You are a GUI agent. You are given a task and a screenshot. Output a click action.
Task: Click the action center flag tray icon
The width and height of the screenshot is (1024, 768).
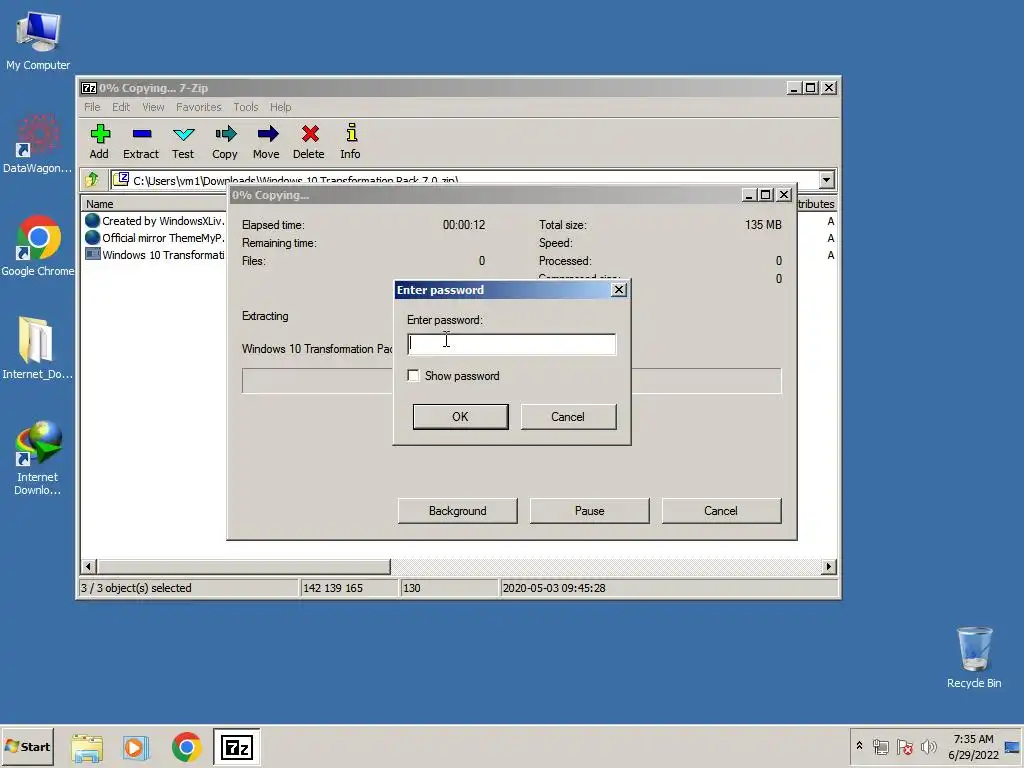click(904, 746)
